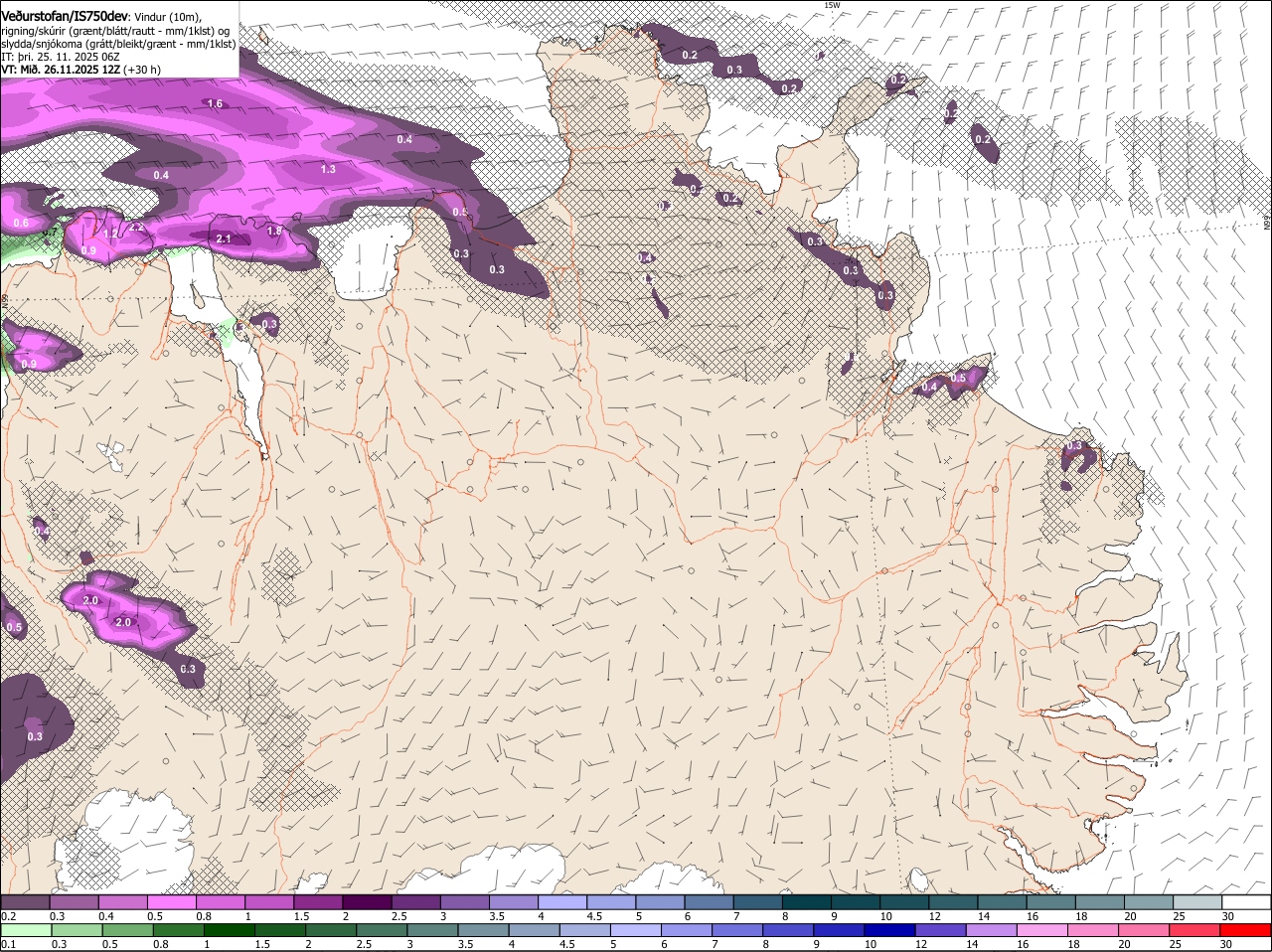Select the 1.3 precipitation value on the map
Screen dimensions: 1272x952
tap(328, 169)
